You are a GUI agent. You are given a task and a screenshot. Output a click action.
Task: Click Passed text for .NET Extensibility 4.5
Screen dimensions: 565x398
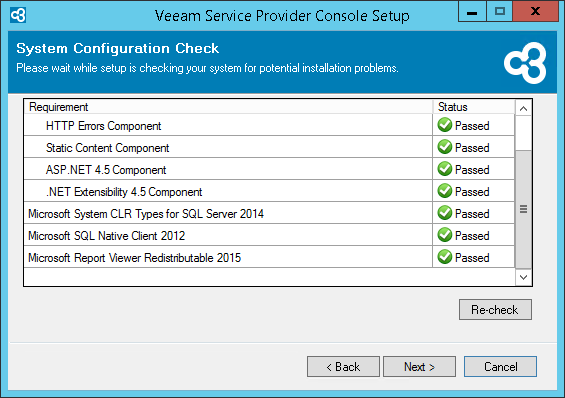(472, 192)
